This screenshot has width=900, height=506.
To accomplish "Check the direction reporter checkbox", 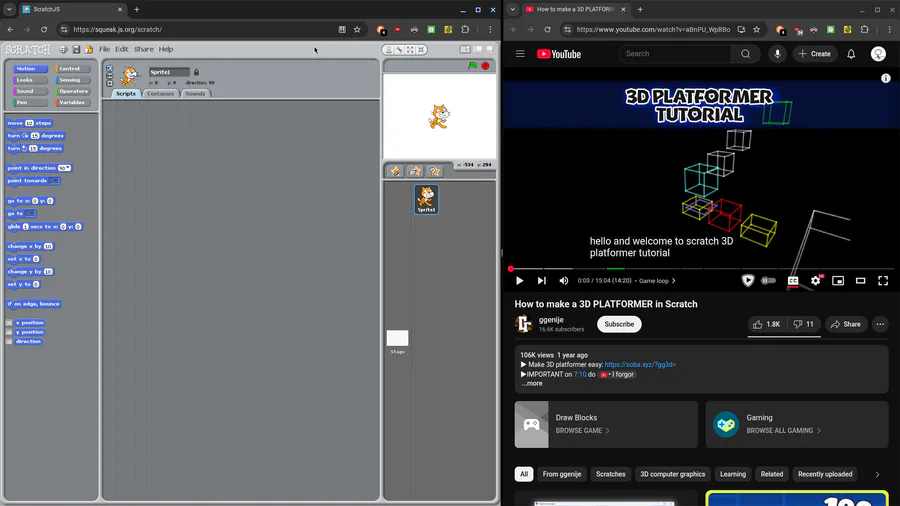I will (x=9, y=341).
